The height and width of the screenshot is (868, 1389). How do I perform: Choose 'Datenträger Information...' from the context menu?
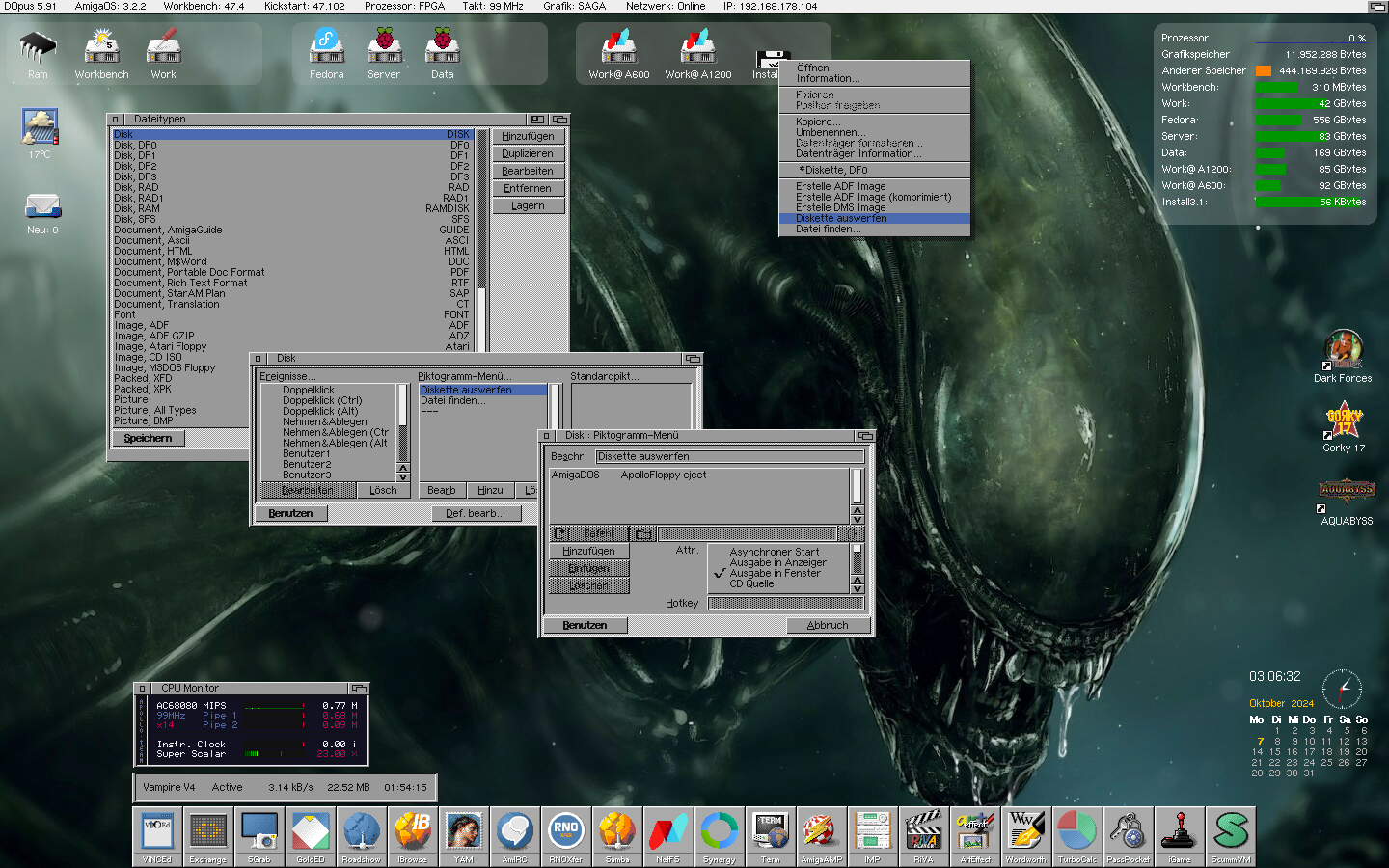tap(874, 153)
